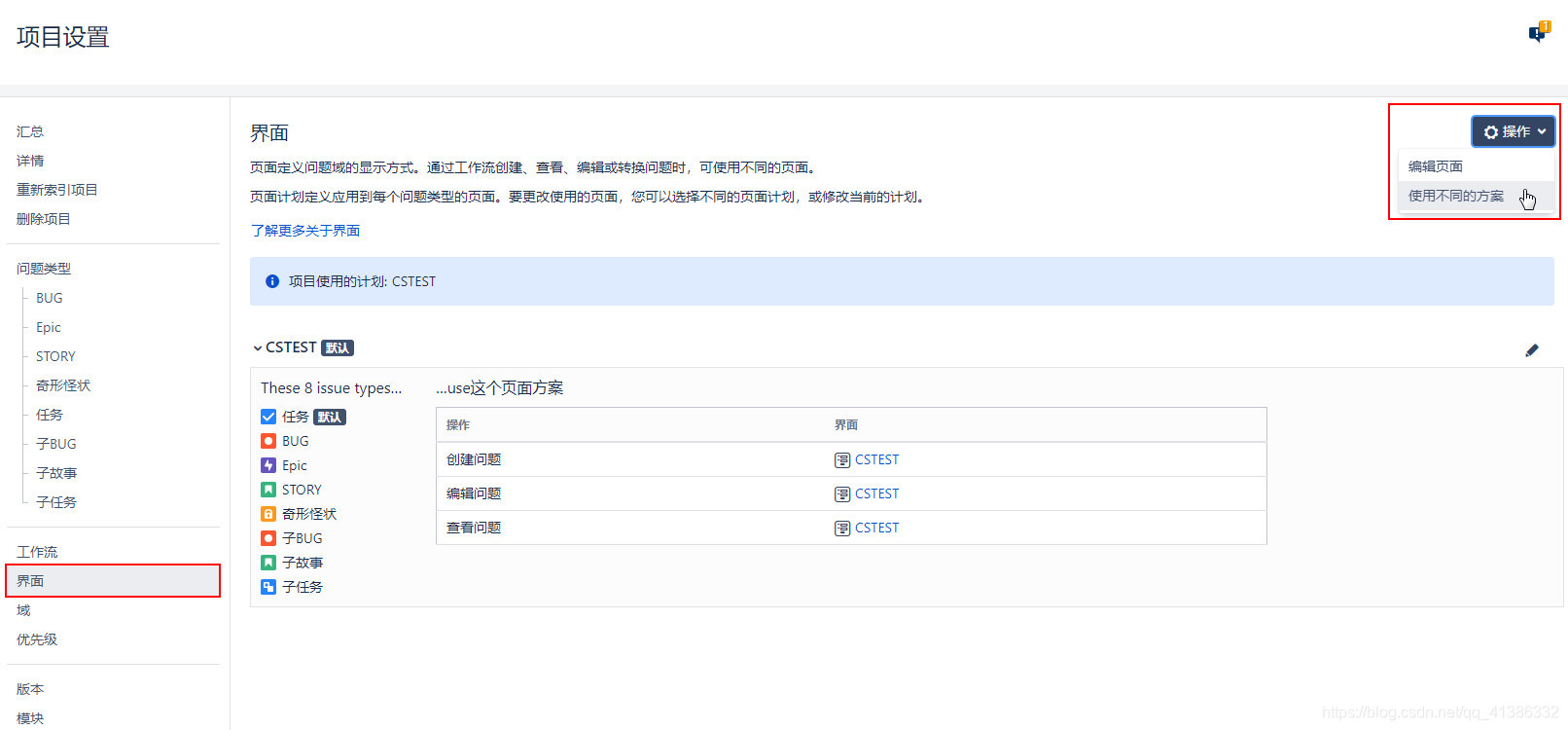Open CSTEST link for 查看问题

click(876, 529)
